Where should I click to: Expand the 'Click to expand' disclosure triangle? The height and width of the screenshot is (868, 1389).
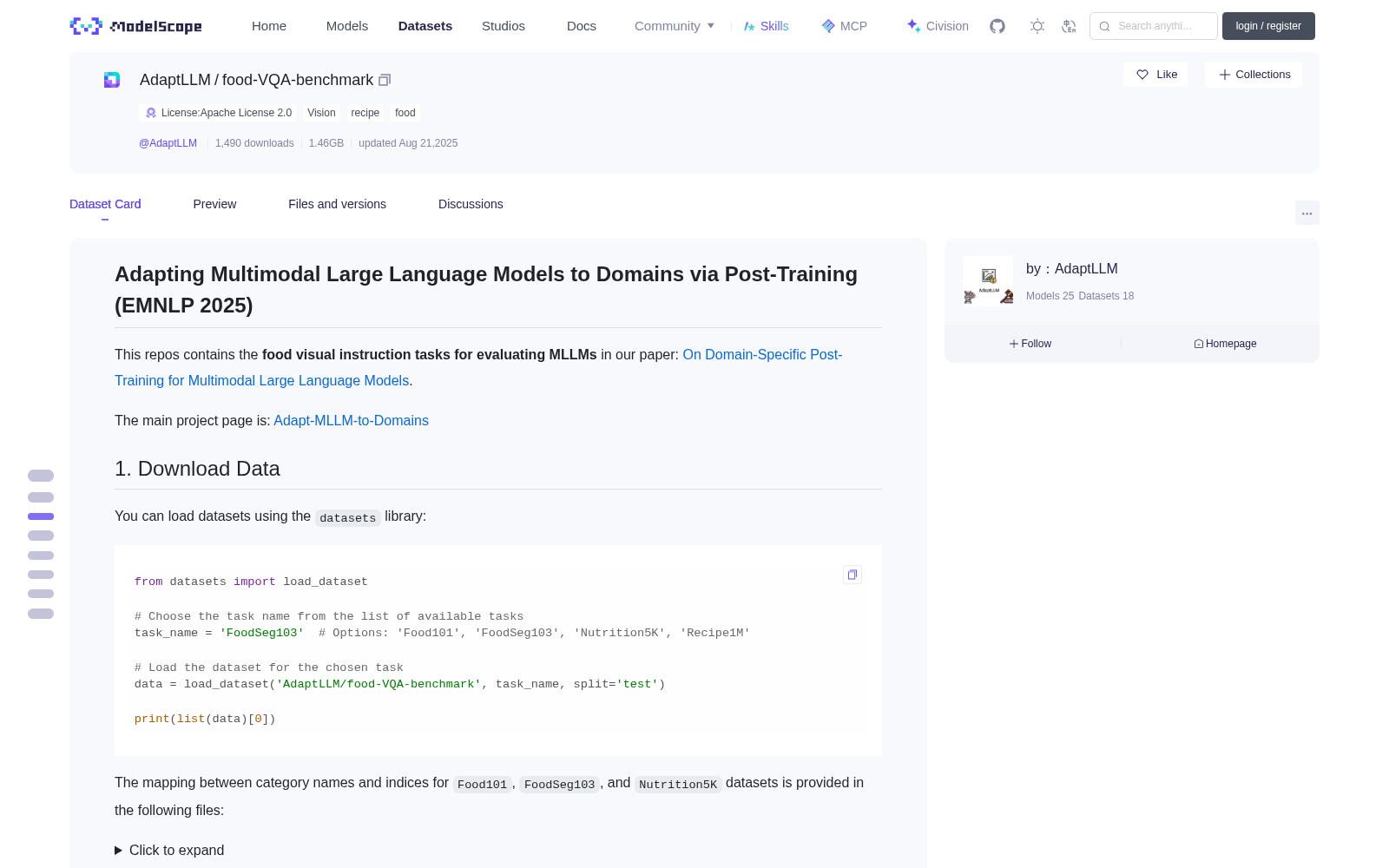[x=119, y=851]
